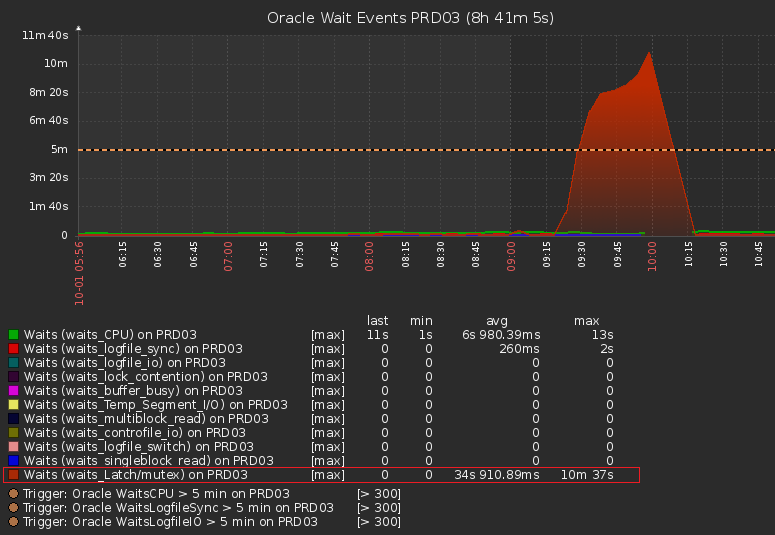Click the 'Waits (waits_Temp_Segment_I/O) on PRD03' label
Viewport: 775px width, 535px height.
point(156,404)
